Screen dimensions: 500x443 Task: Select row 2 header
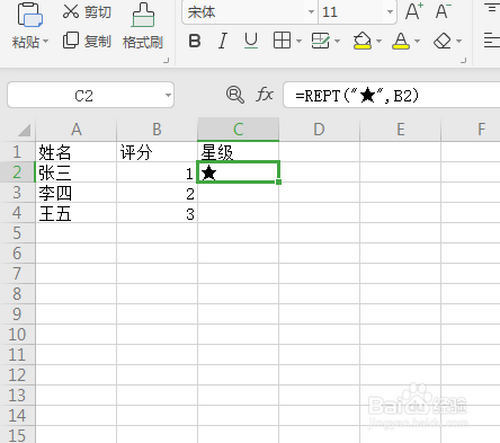(x=17, y=172)
